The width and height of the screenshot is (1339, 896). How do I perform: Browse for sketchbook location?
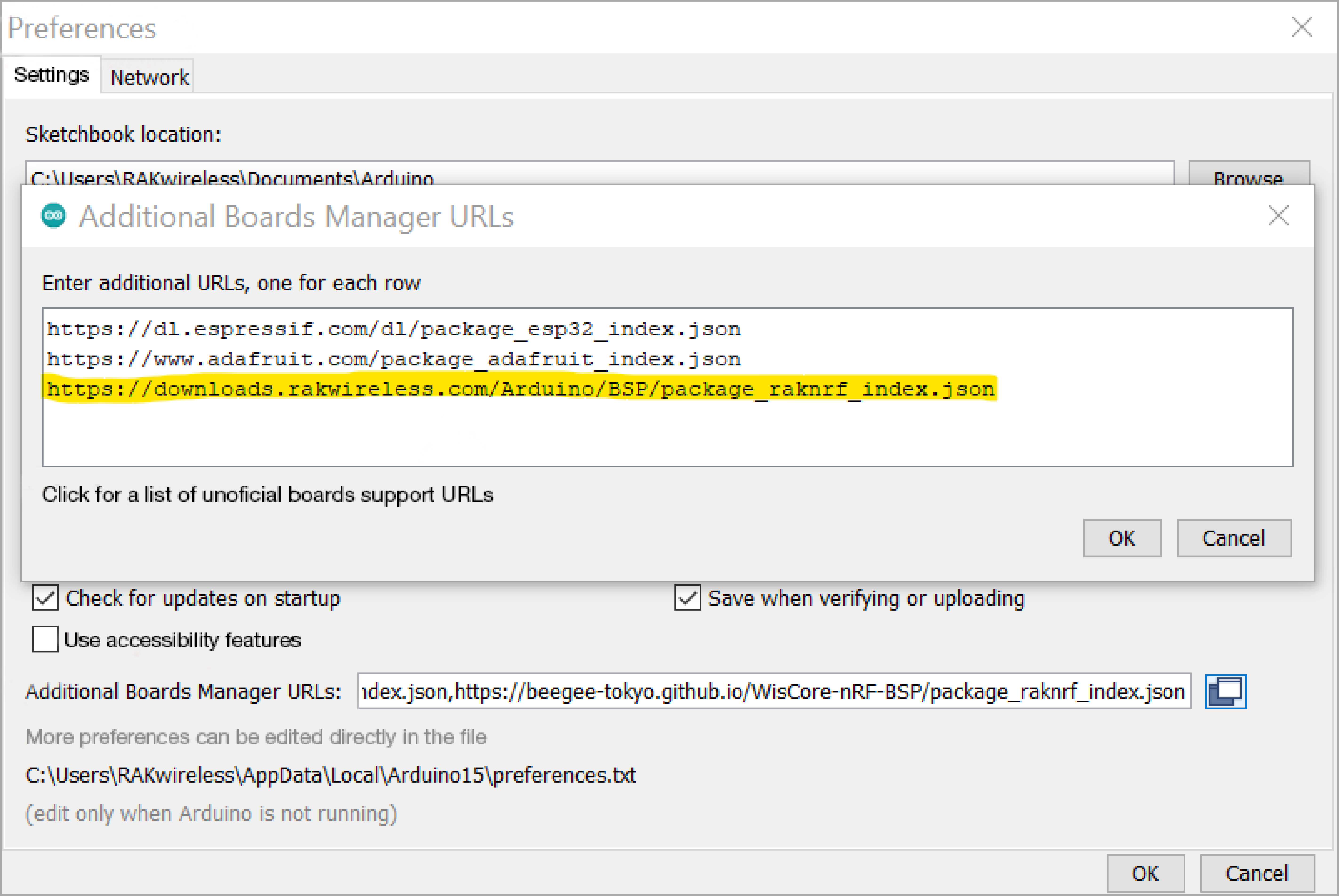(x=1249, y=173)
